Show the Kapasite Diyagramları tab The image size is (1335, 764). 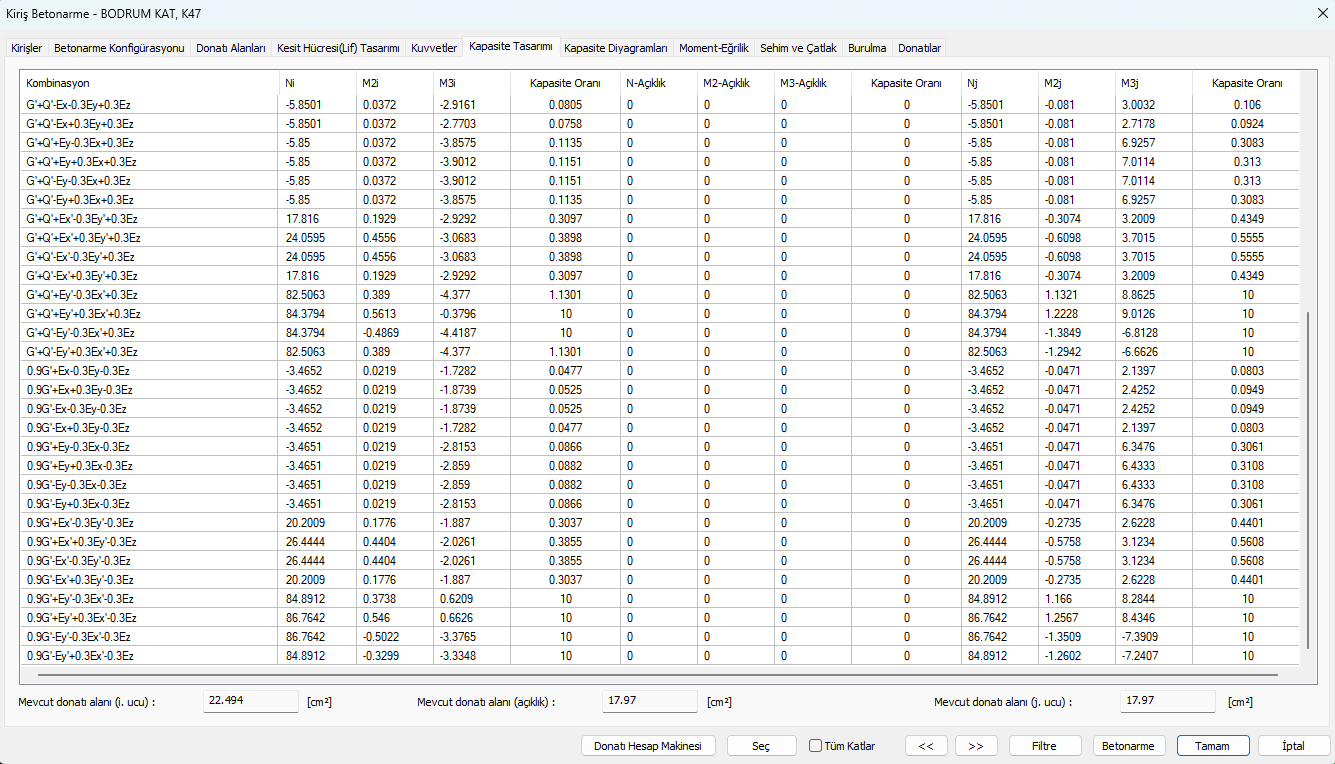point(616,48)
